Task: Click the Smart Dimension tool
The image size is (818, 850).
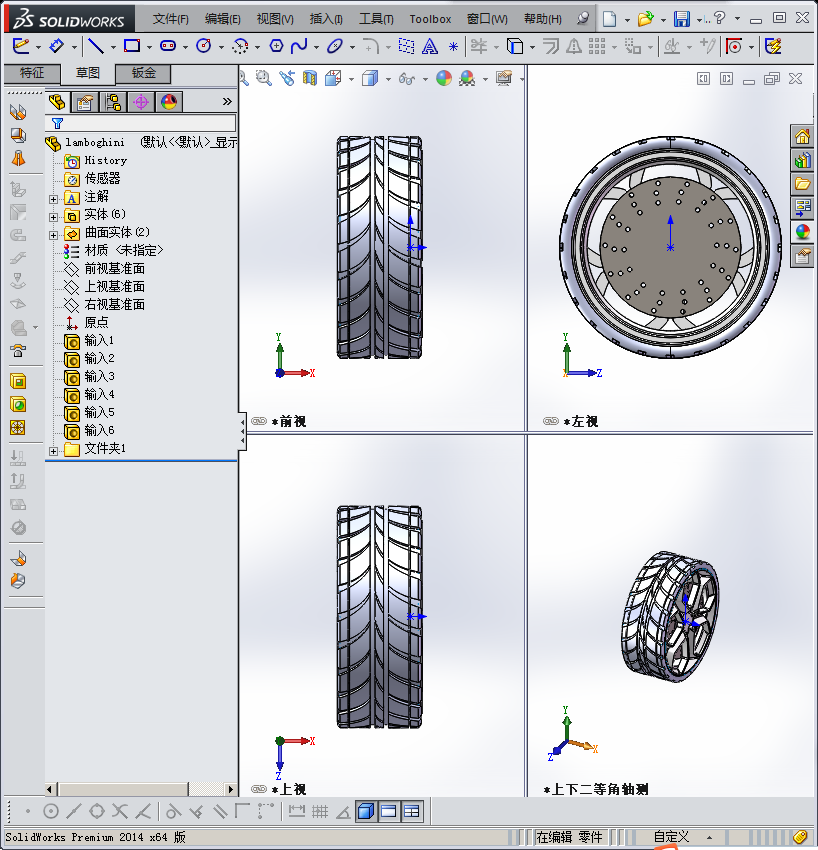Action: click(x=56, y=46)
